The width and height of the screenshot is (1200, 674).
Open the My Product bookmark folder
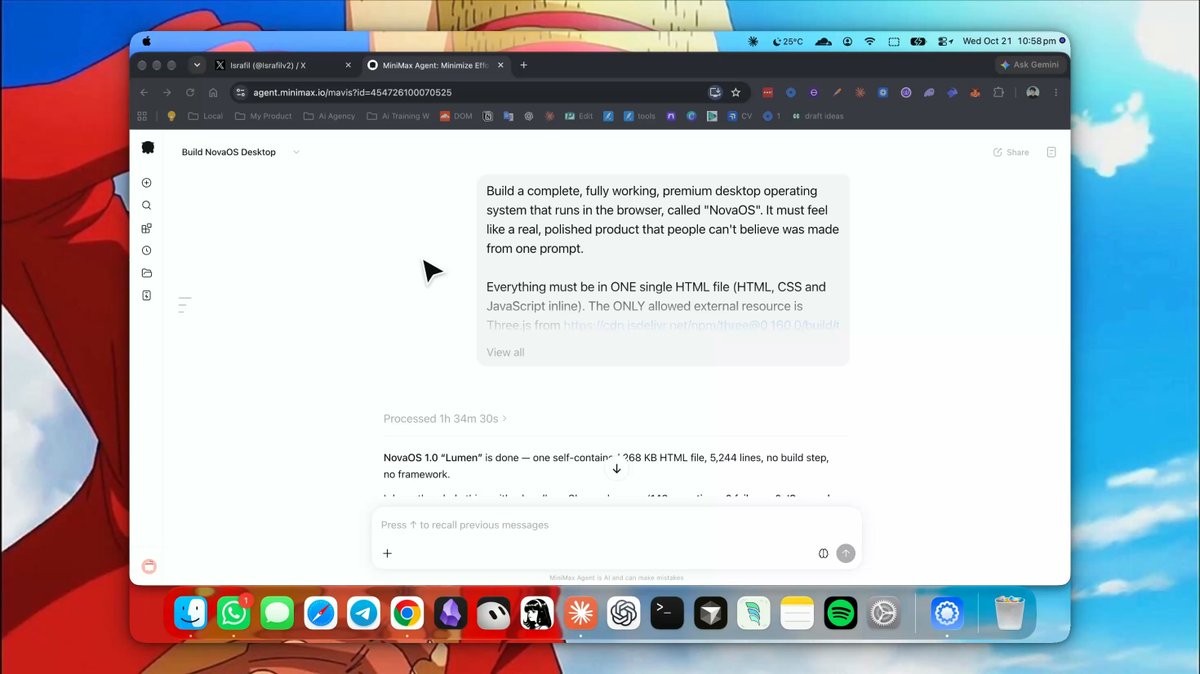pyautogui.click(x=264, y=116)
